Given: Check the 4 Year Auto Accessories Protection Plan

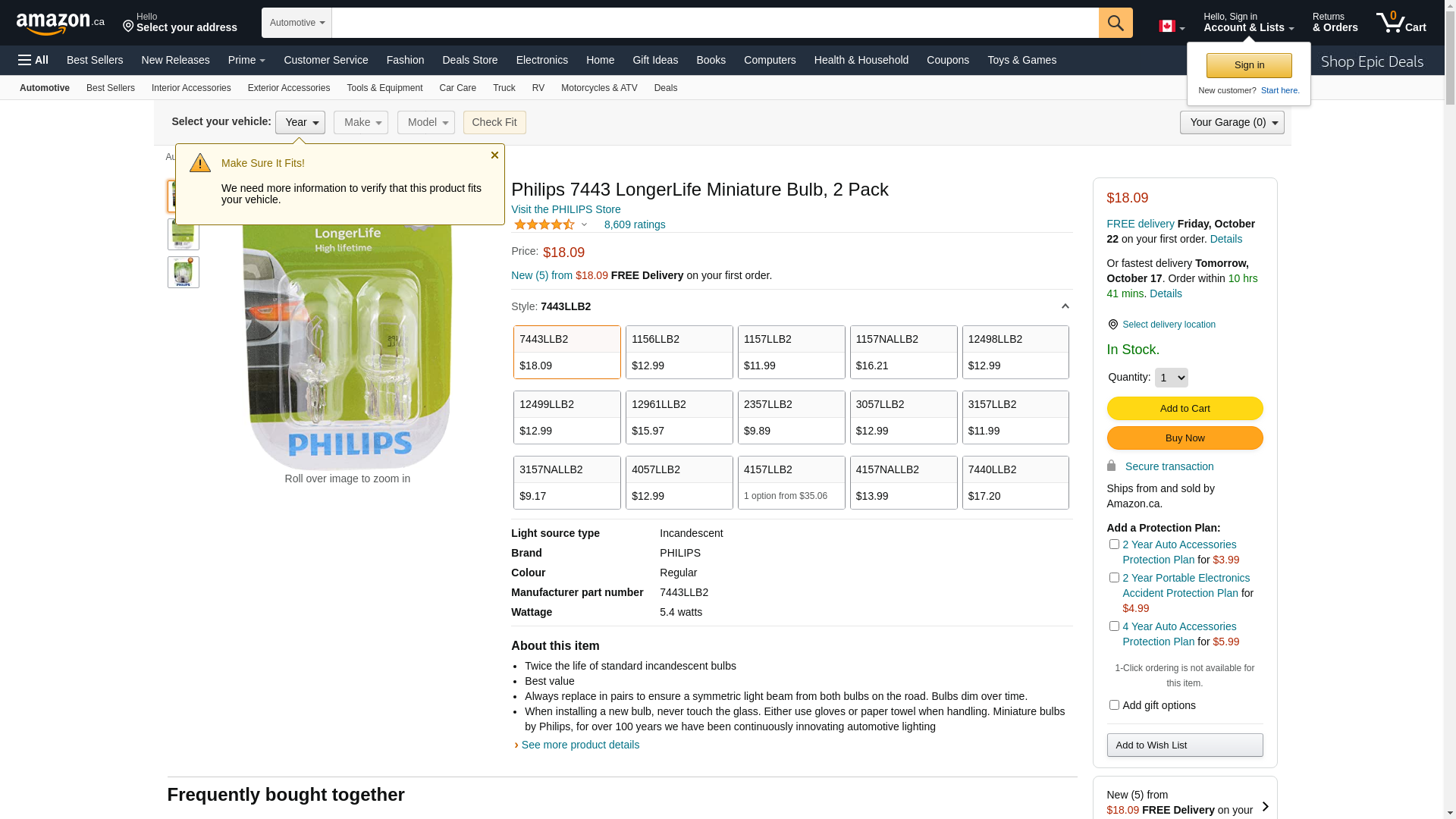Looking at the screenshot, I should [1114, 626].
